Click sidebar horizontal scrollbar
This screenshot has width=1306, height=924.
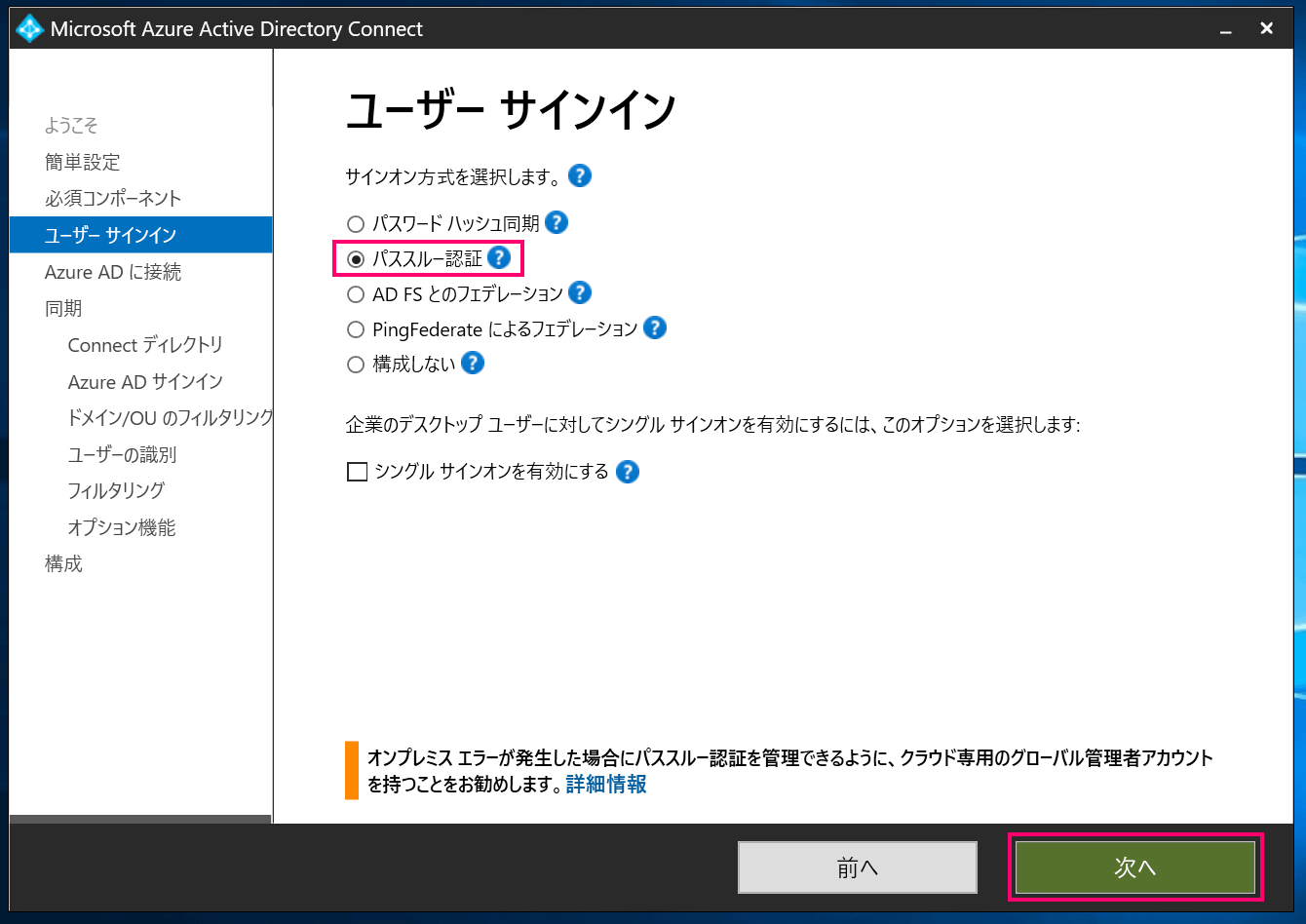click(x=140, y=819)
